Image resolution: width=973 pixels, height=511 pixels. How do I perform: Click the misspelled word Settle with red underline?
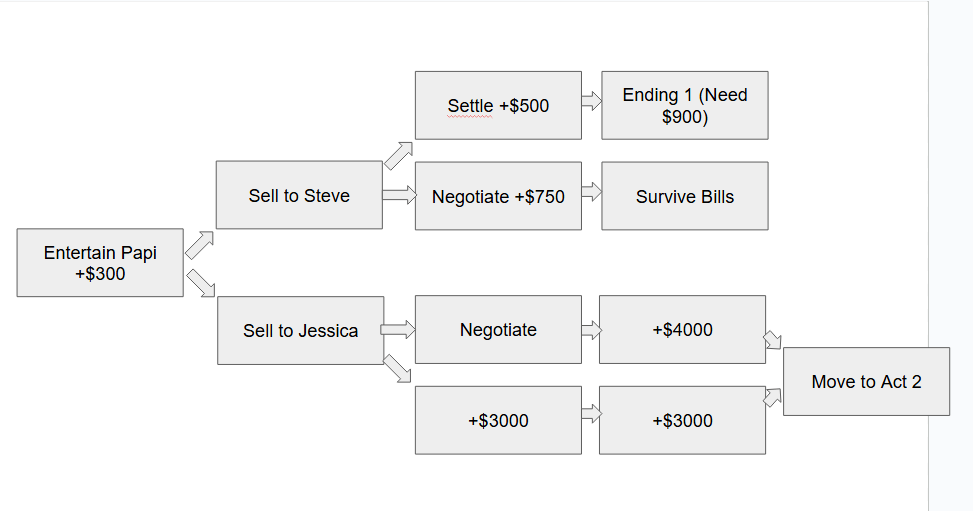pos(470,106)
